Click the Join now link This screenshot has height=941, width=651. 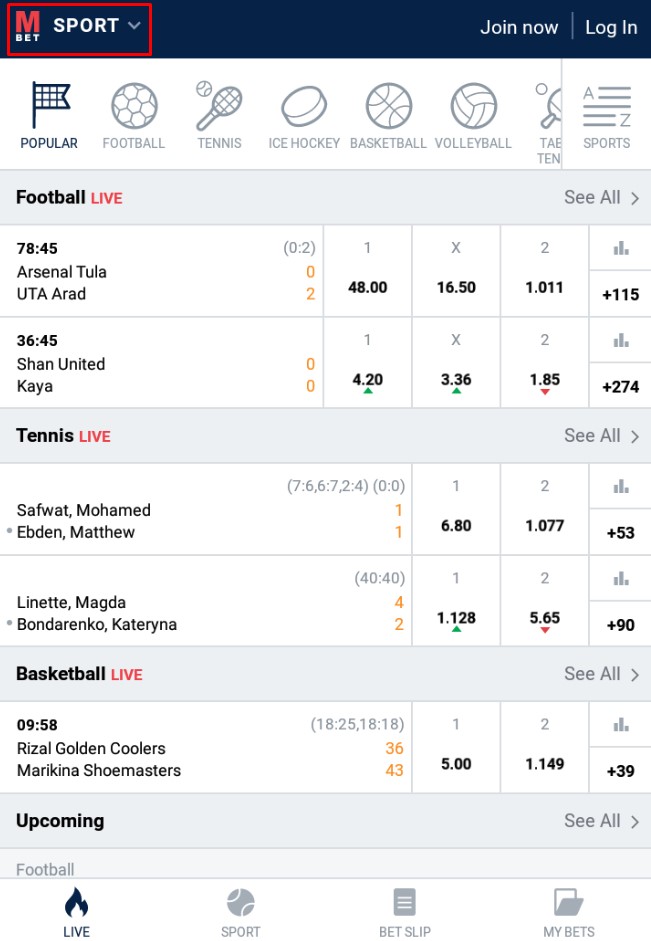tap(519, 27)
